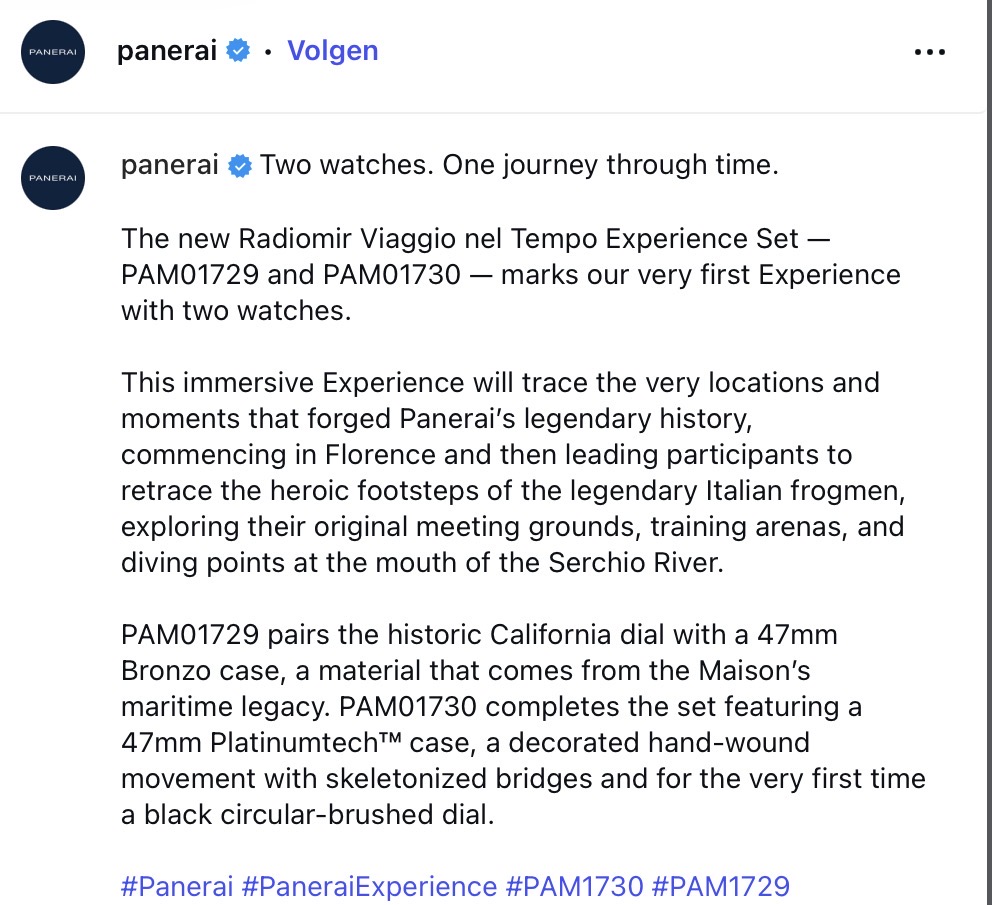The height and width of the screenshot is (905, 992).
Task: Open the panerai username starting the caption
Action: point(169,165)
